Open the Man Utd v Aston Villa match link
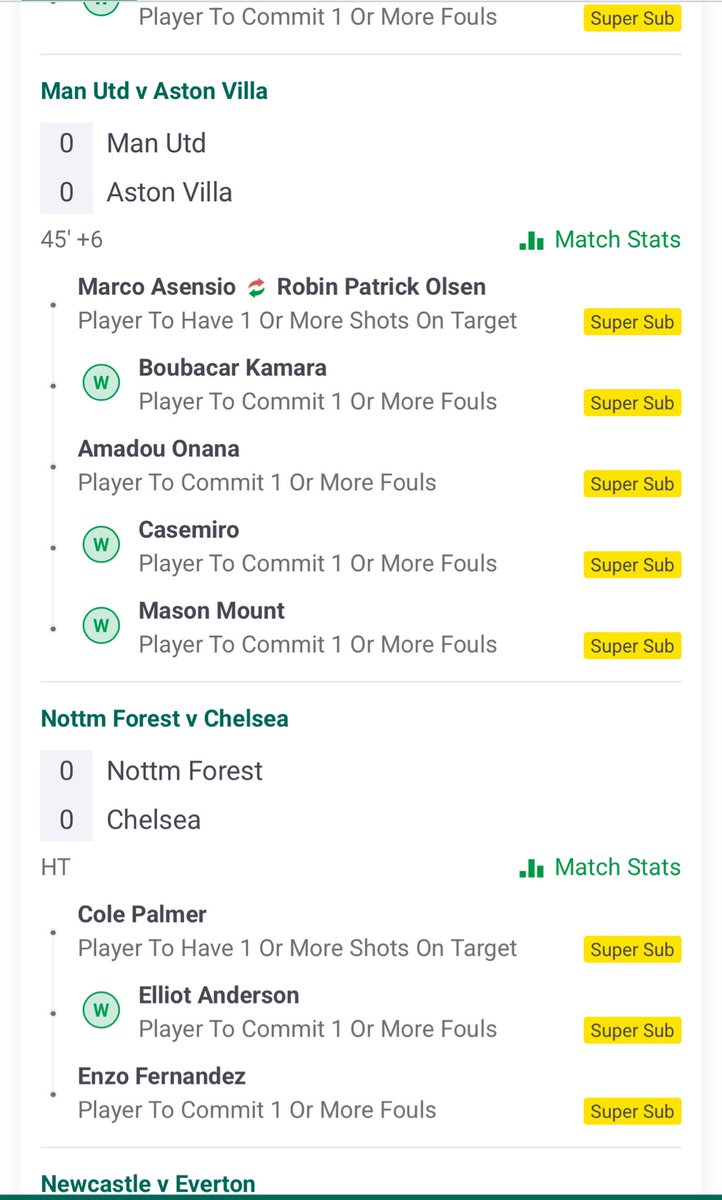The image size is (722, 1200). click(x=154, y=91)
